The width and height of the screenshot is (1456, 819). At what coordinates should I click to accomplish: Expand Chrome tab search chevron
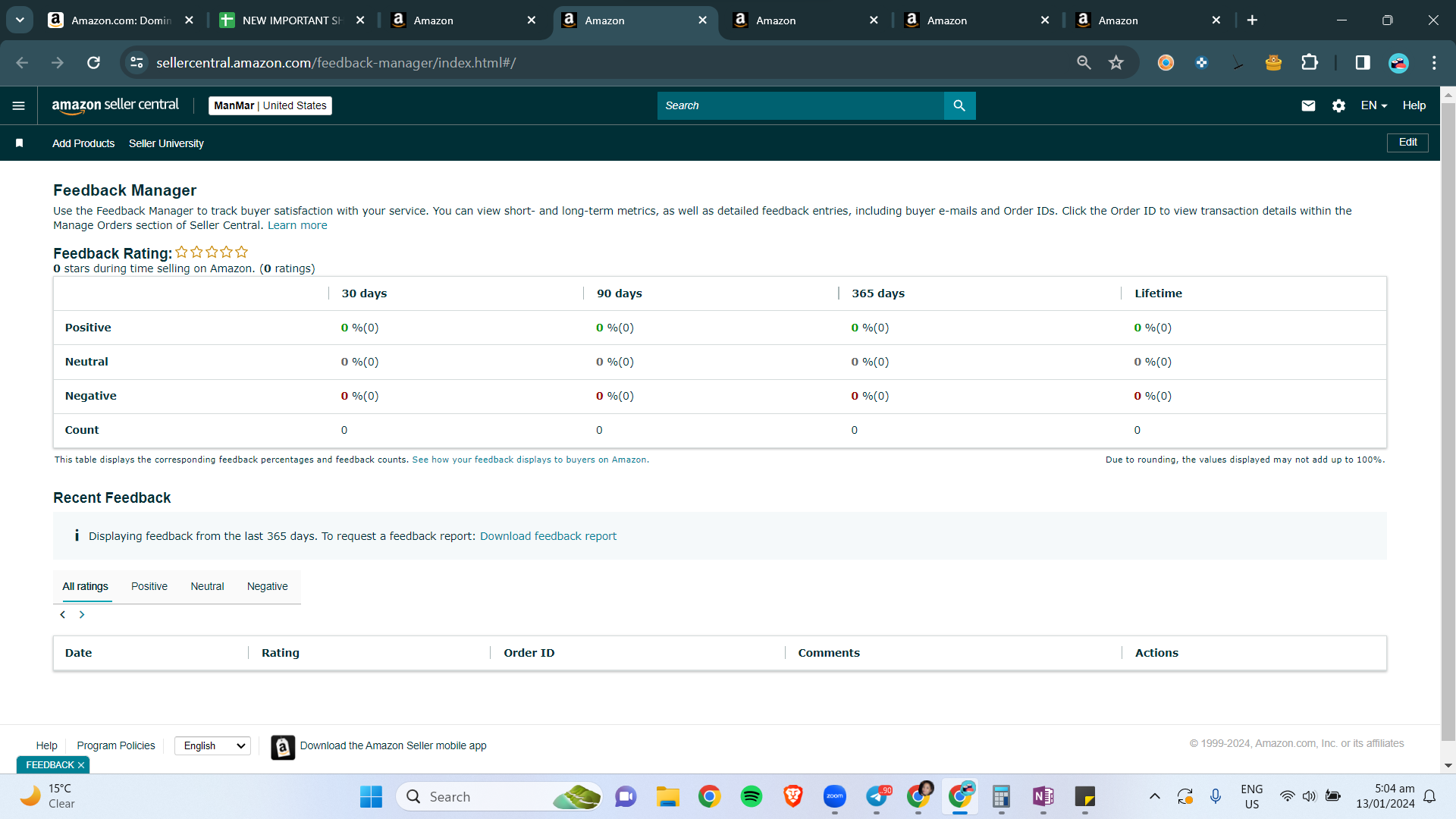tap(20, 20)
